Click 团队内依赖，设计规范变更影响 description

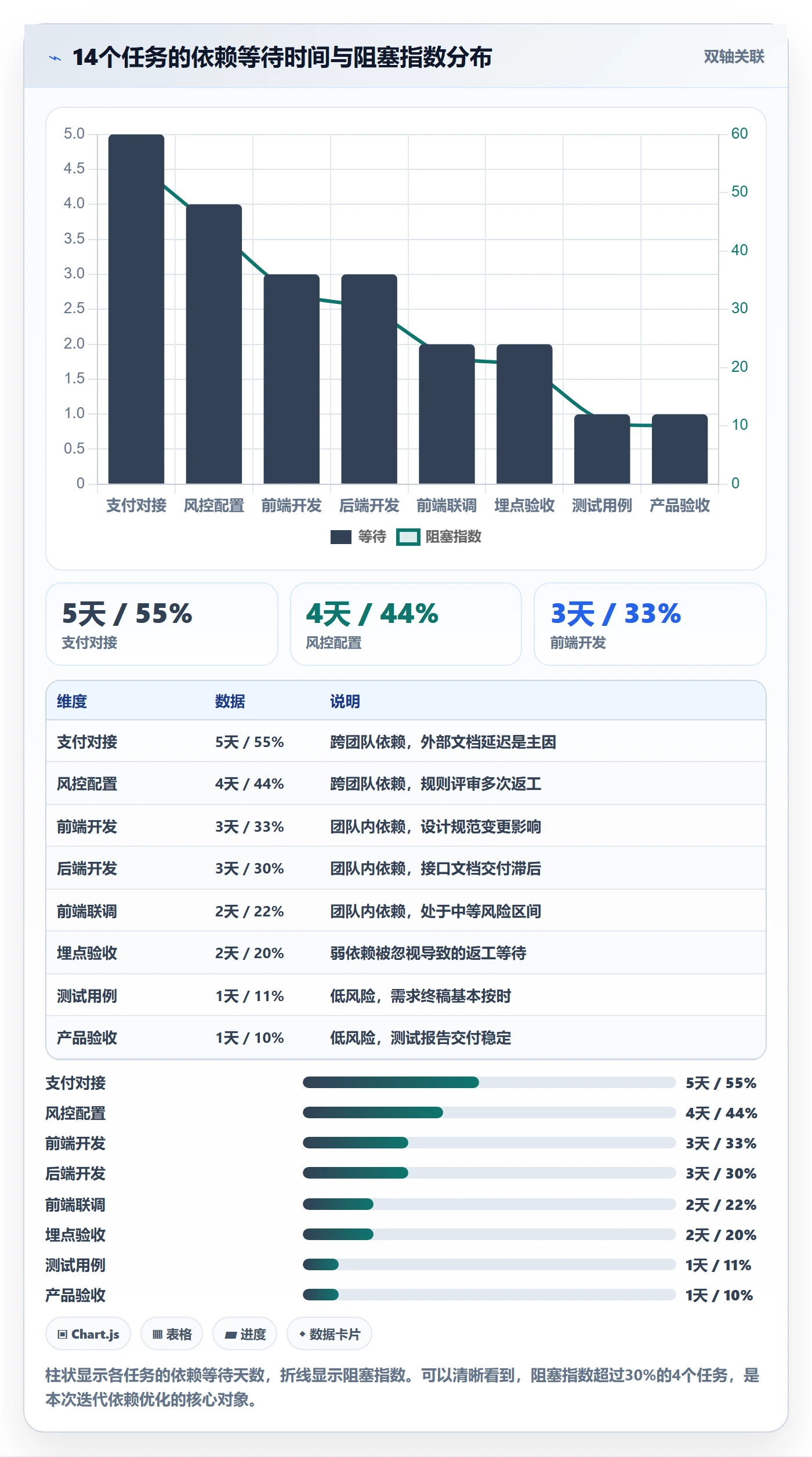pyautogui.click(x=436, y=827)
